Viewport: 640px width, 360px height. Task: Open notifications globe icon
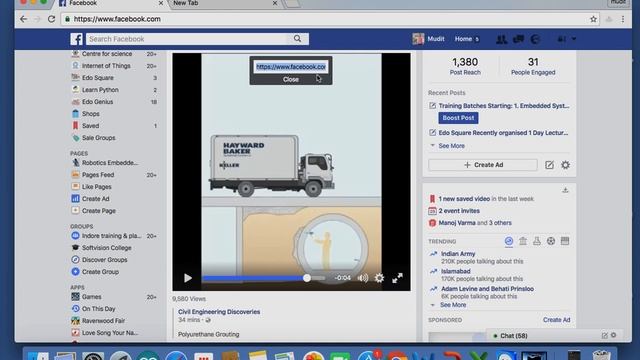(535, 39)
